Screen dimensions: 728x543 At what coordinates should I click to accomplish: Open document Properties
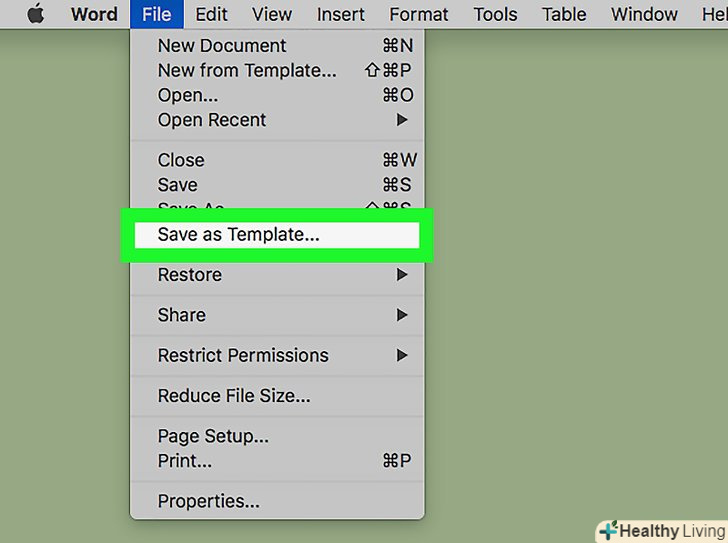click(x=208, y=502)
